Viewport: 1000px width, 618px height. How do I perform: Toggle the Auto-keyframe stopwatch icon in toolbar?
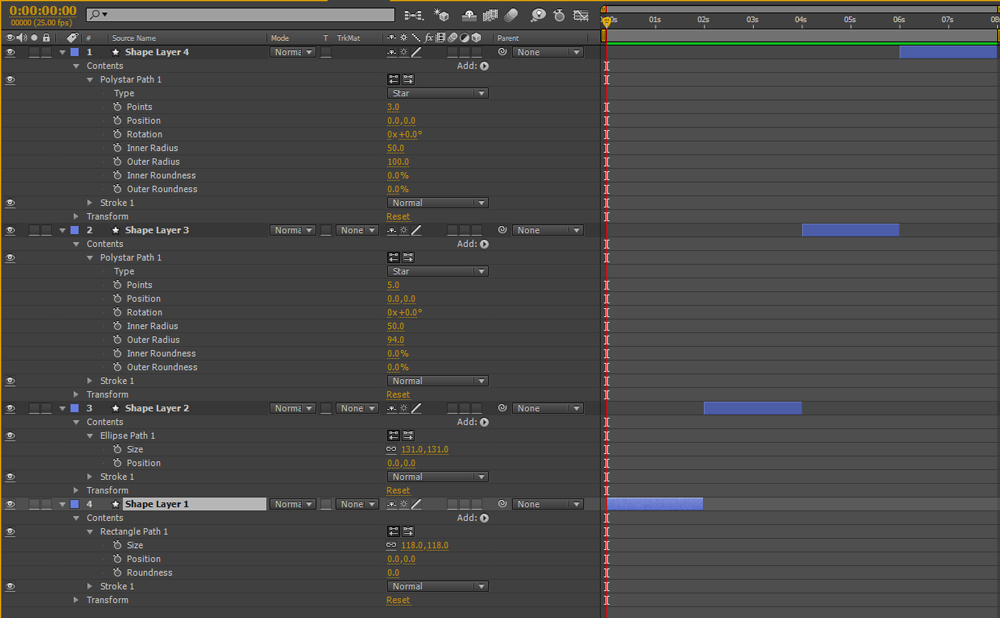tap(559, 15)
